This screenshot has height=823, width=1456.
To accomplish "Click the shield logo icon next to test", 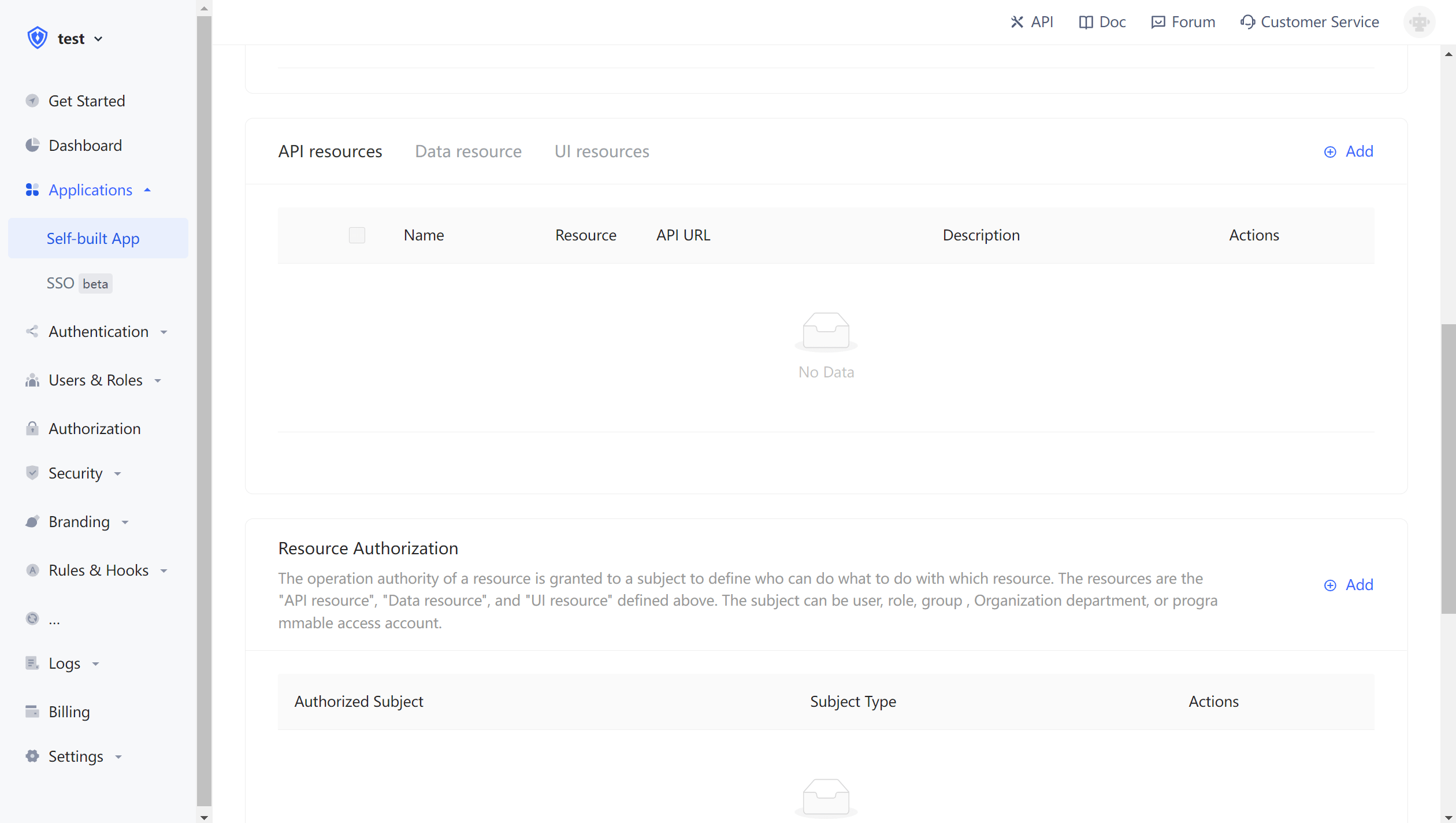I will (37, 38).
